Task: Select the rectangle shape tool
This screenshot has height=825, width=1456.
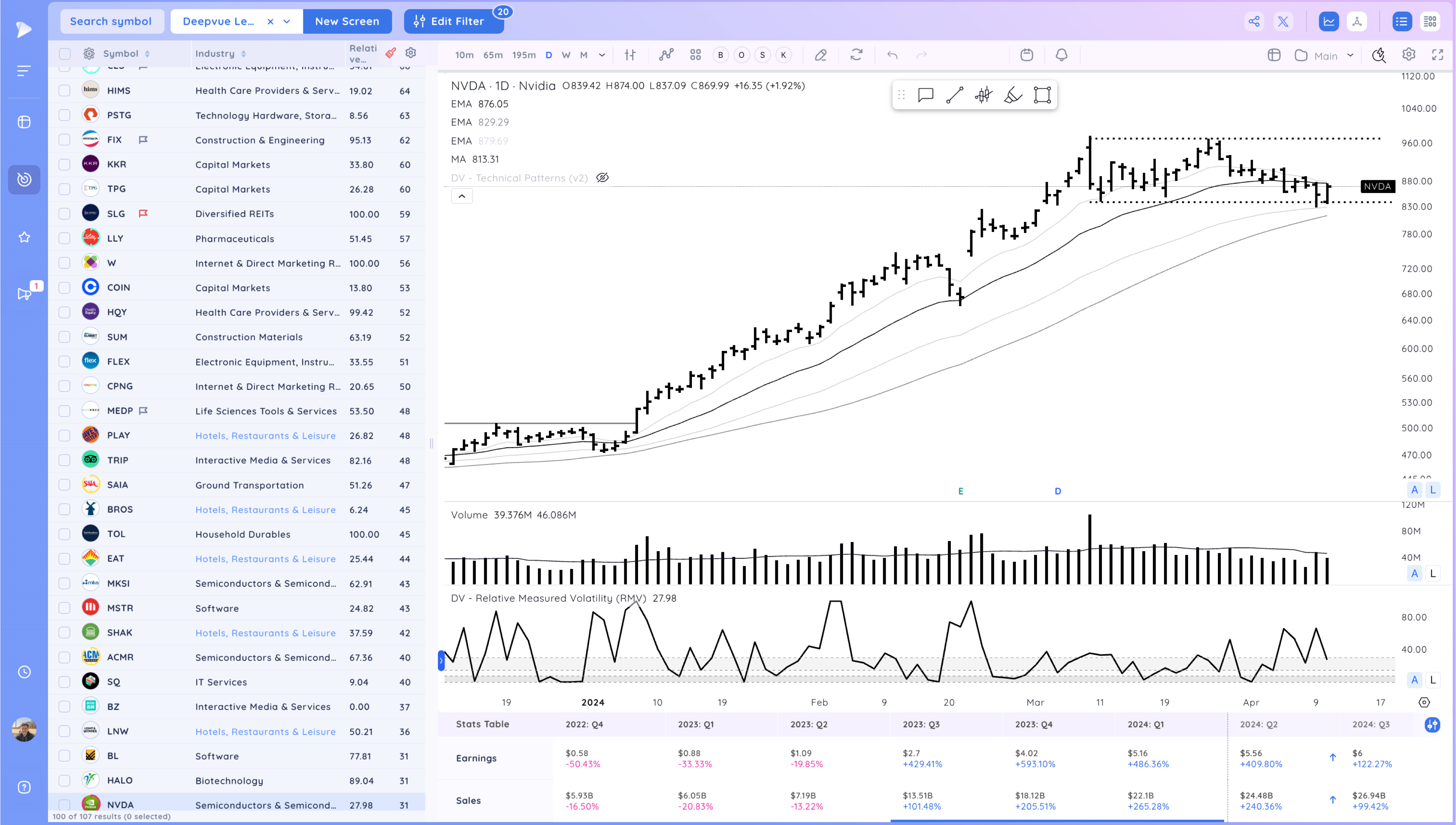Action: (1042, 95)
